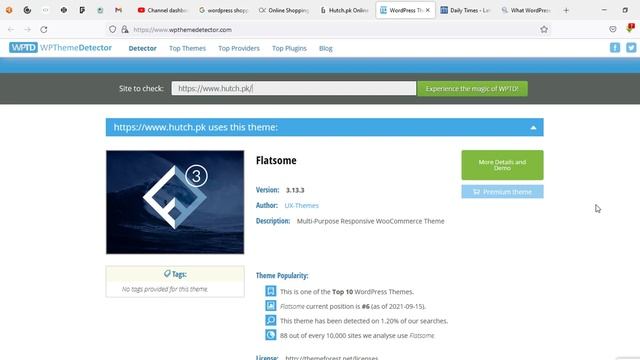Switch to the wordpress shopping Google tab
The image size is (640, 360).
point(223,10)
